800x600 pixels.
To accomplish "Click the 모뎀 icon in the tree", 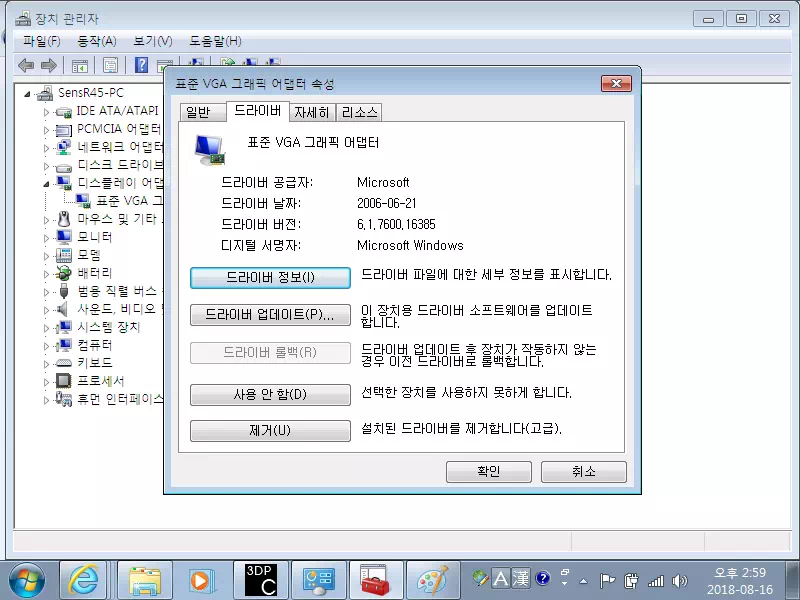I will 64,255.
